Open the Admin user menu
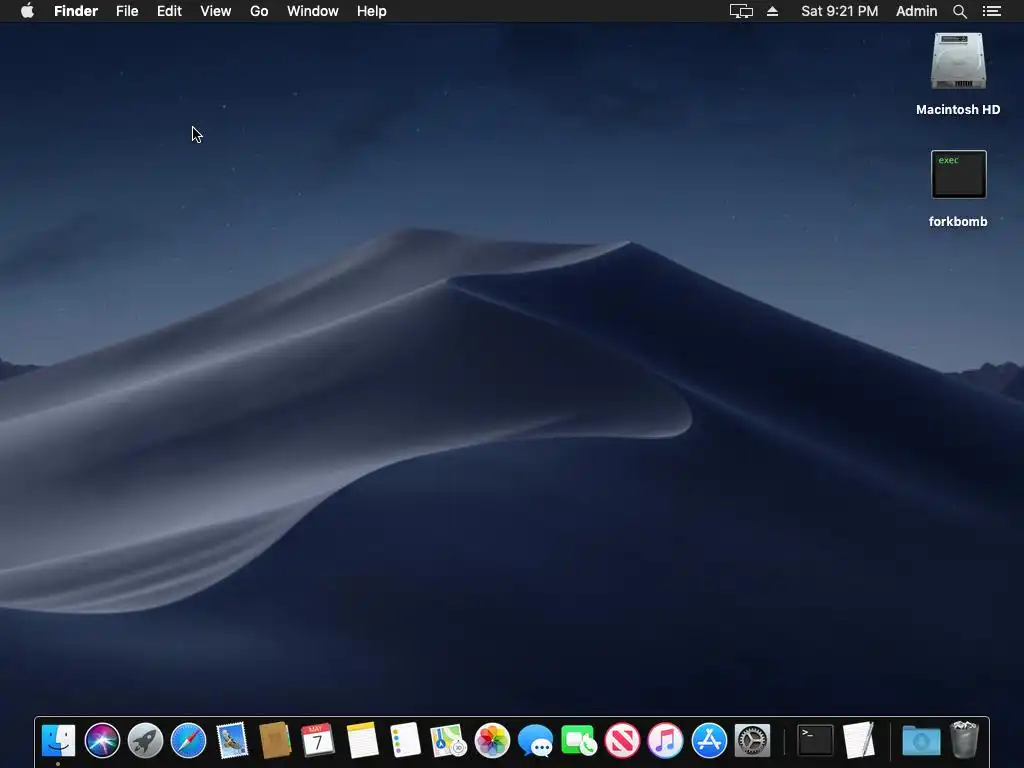 click(916, 11)
